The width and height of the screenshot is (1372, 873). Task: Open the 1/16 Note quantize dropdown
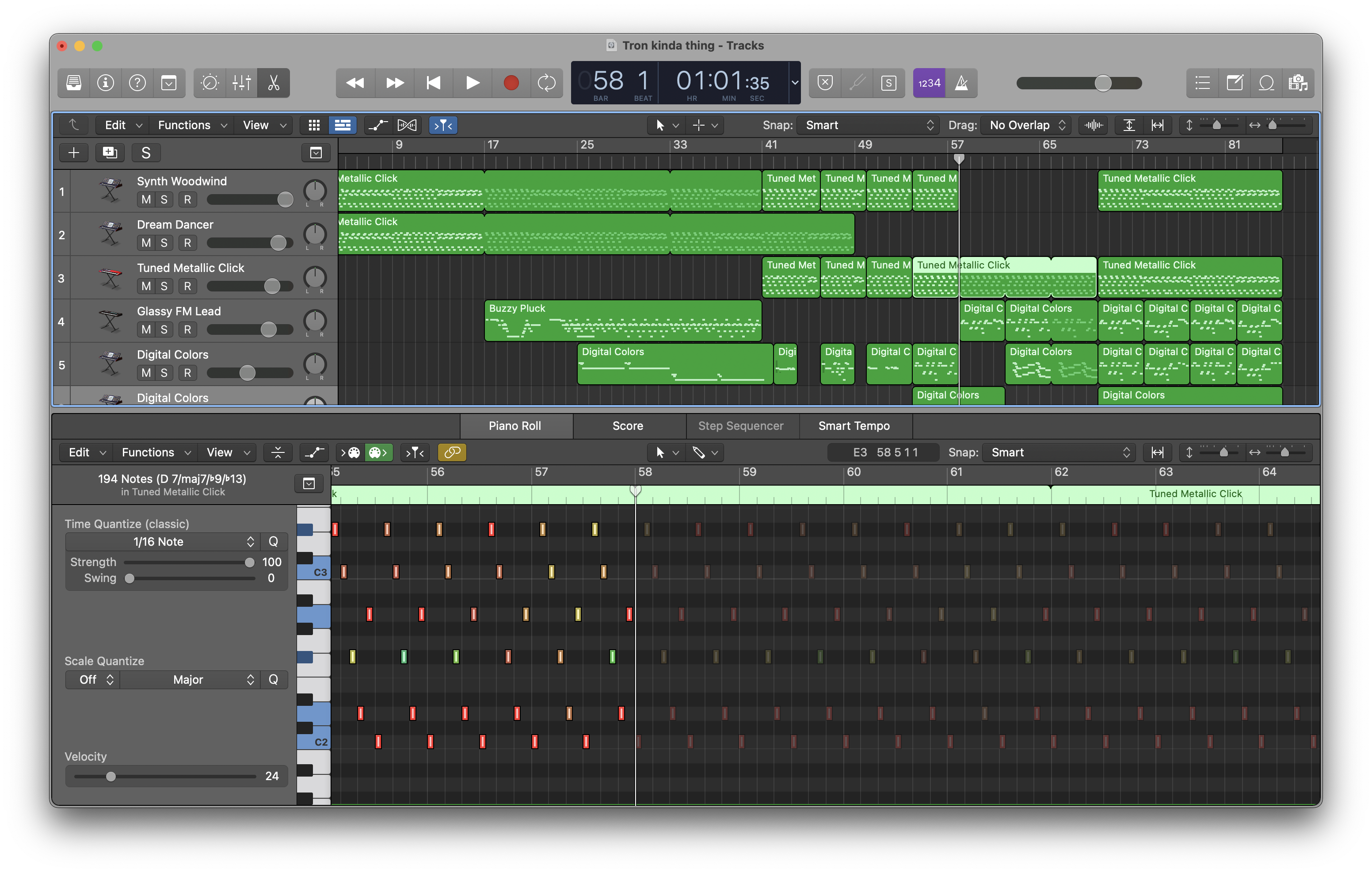tap(163, 542)
